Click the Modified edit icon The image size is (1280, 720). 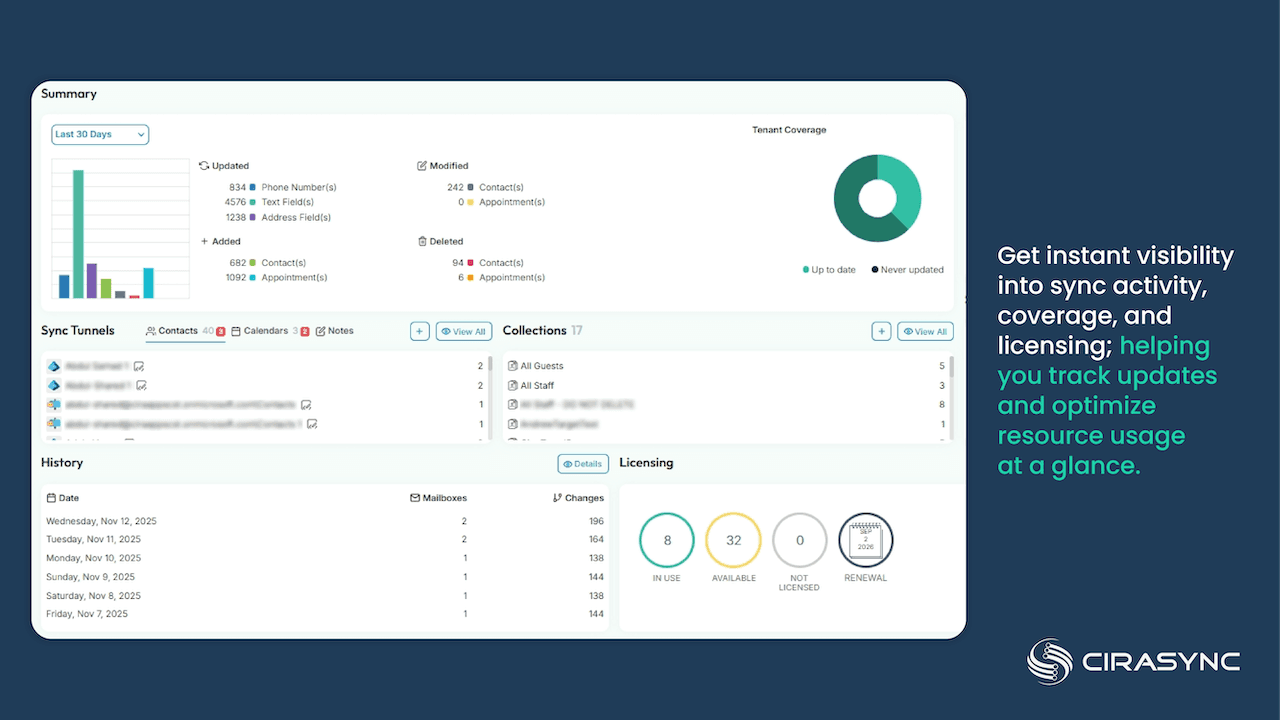click(422, 166)
